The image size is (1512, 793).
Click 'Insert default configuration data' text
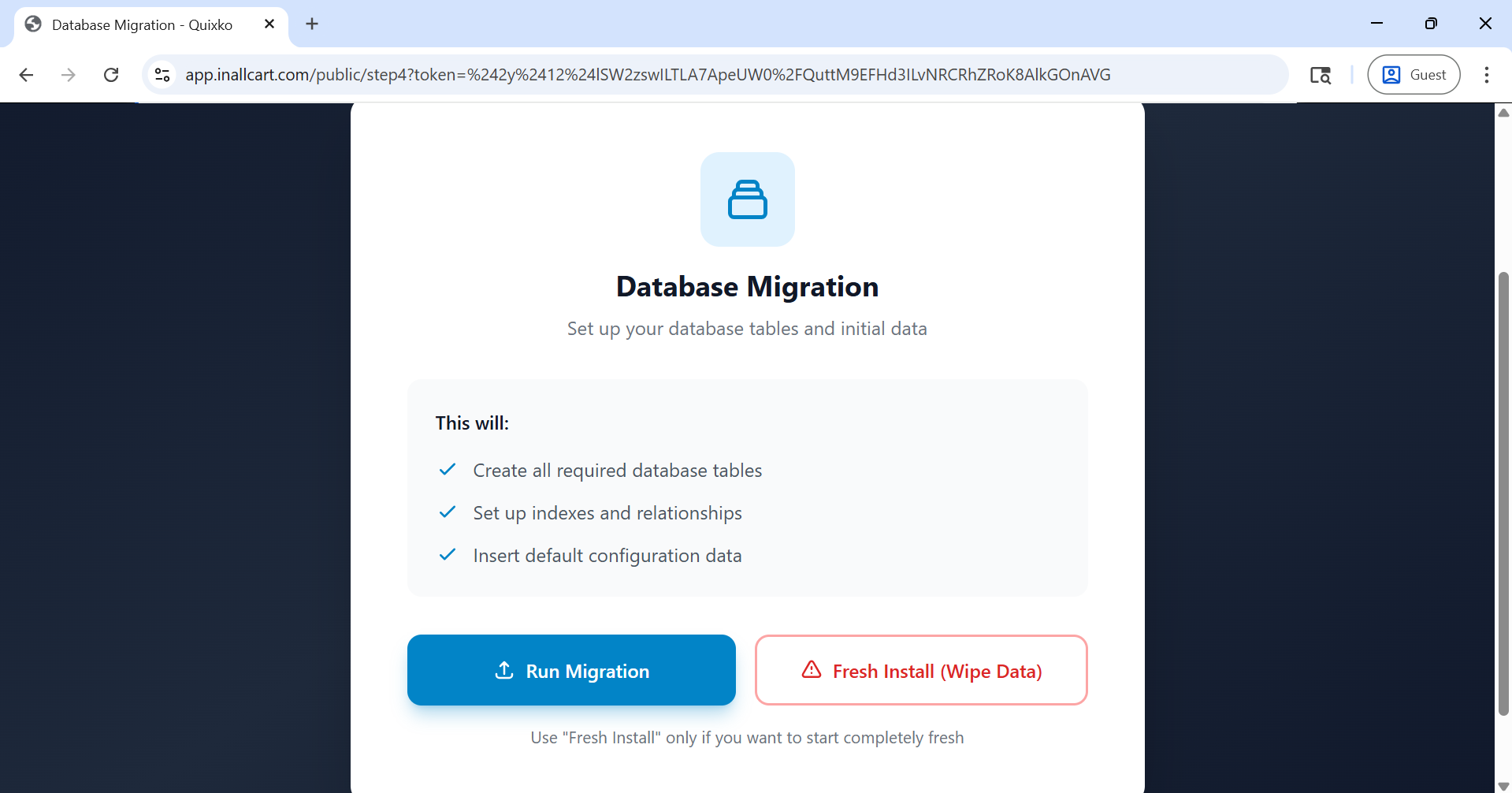coord(607,556)
